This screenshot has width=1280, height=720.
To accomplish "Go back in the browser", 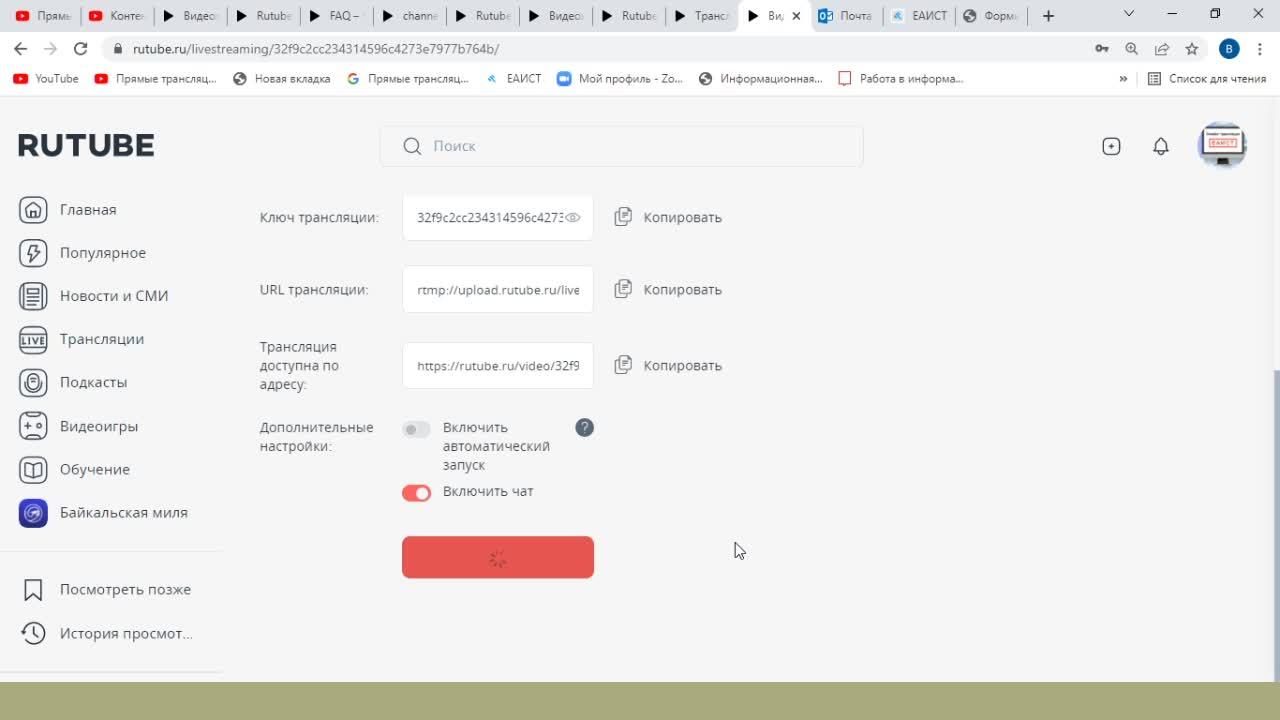I will (21, 49).
